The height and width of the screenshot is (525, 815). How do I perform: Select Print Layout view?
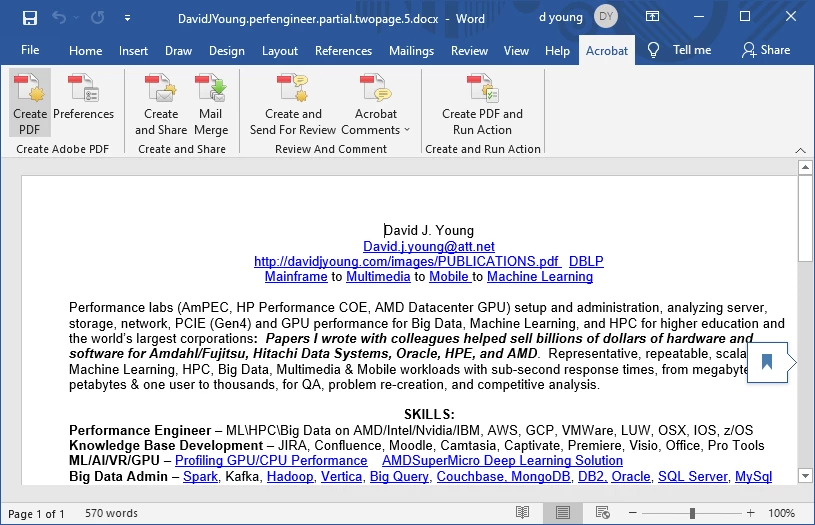pyautogui.click(x=562, y=513)
